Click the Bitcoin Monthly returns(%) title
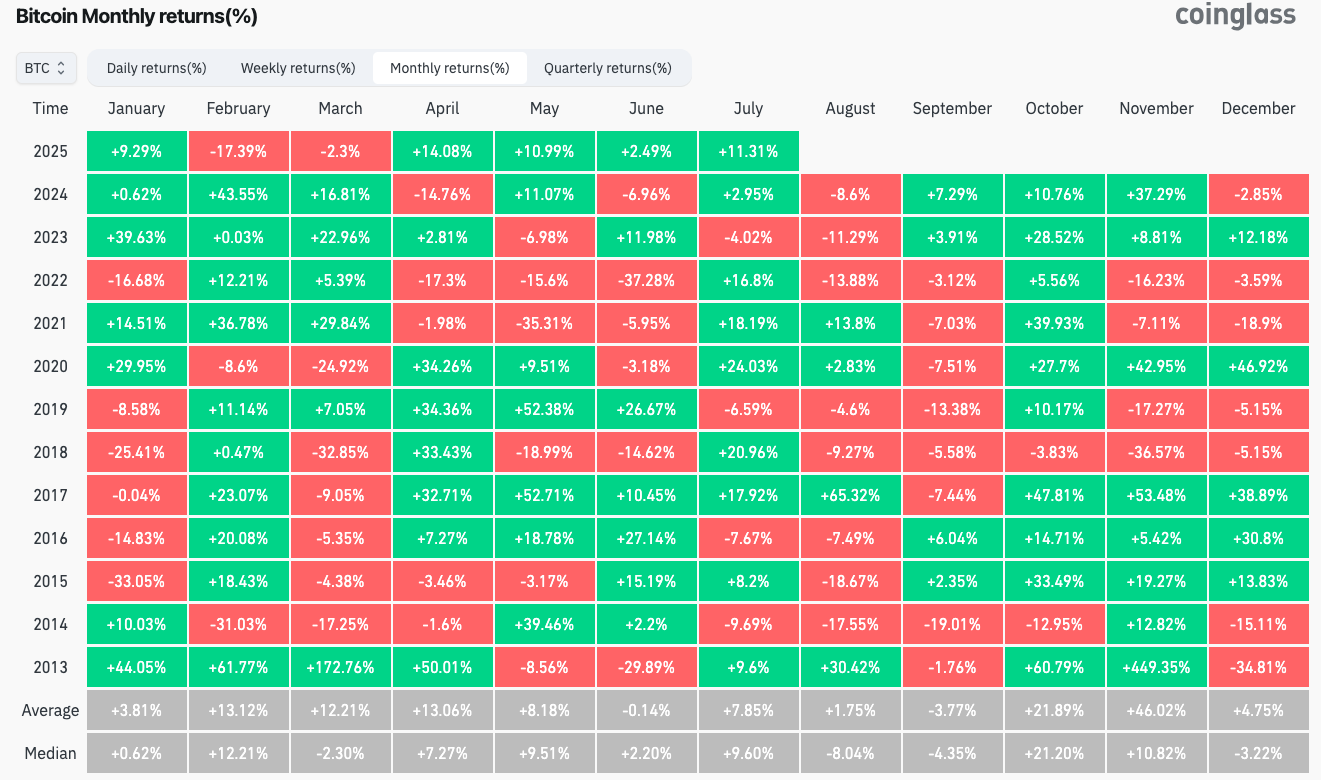 (x=137, y=16)
